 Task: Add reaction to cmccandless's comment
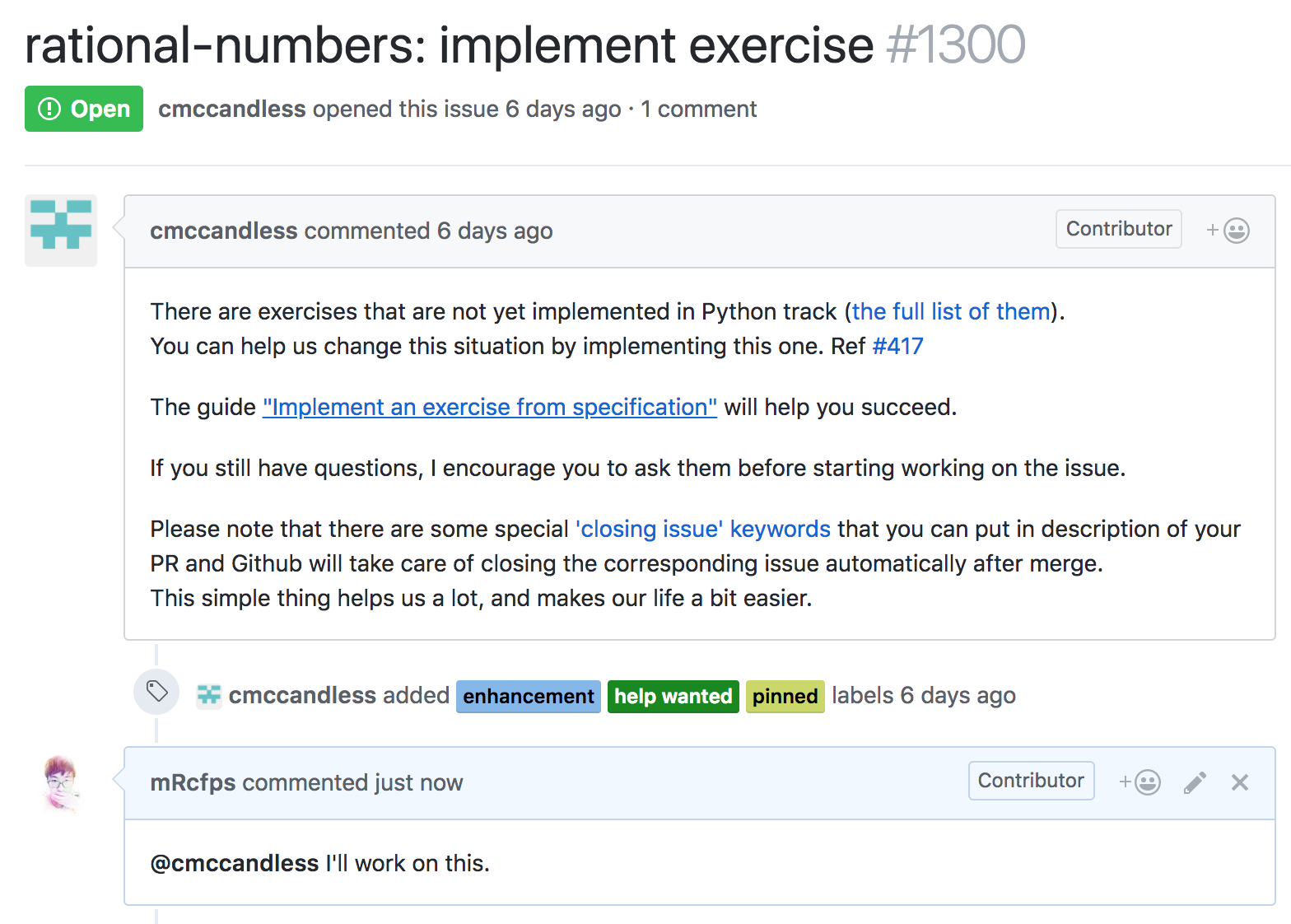tap(1228, 231)
